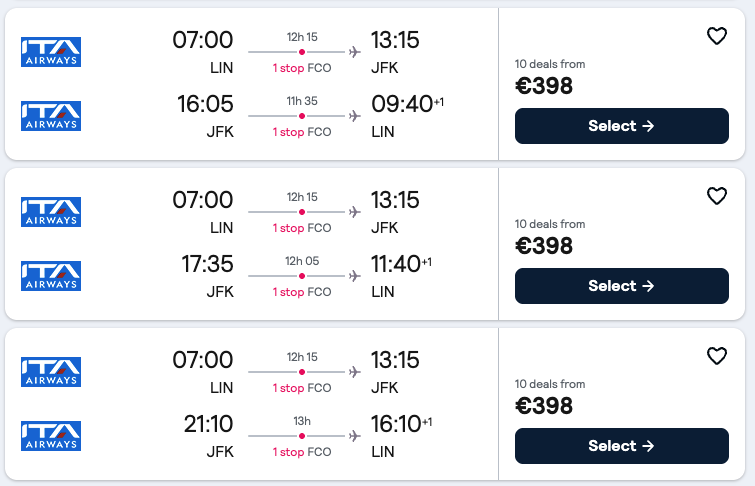
Task: Click ITA Airways logo on third card outbound
Action: pyautogui.click(x=51, y=372)
